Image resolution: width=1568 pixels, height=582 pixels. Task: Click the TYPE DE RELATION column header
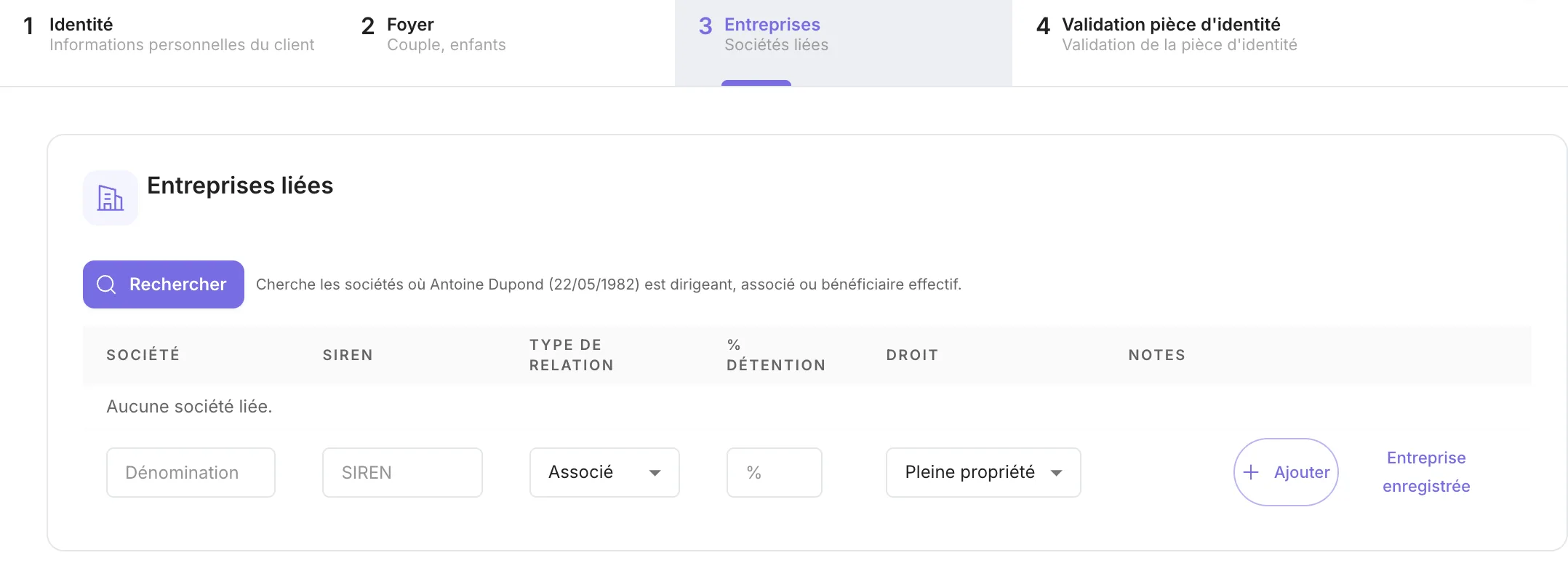572,355
